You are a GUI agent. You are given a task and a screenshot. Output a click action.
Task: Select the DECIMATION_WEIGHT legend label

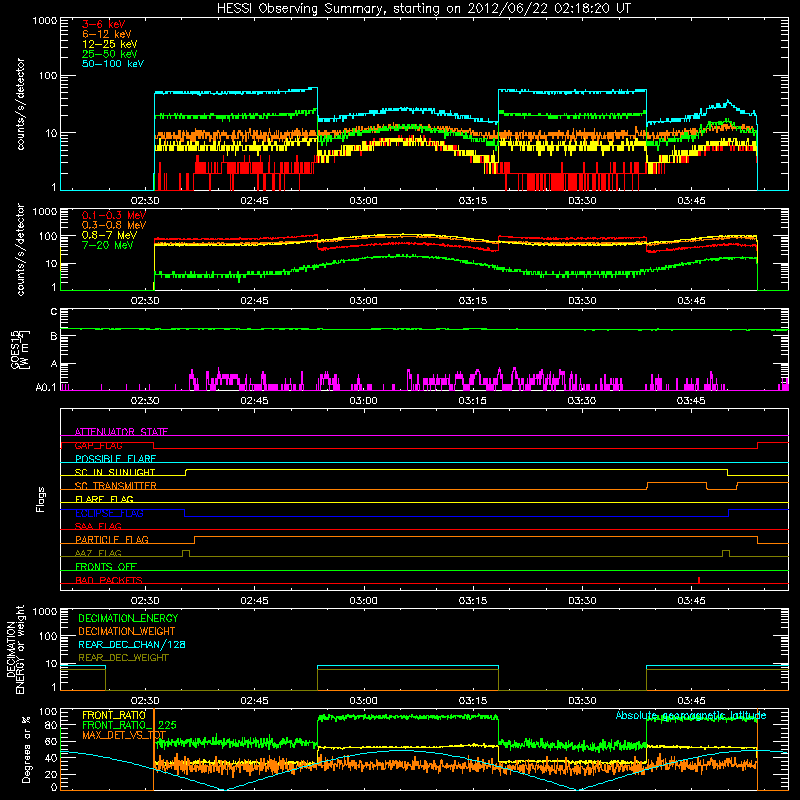127,631
